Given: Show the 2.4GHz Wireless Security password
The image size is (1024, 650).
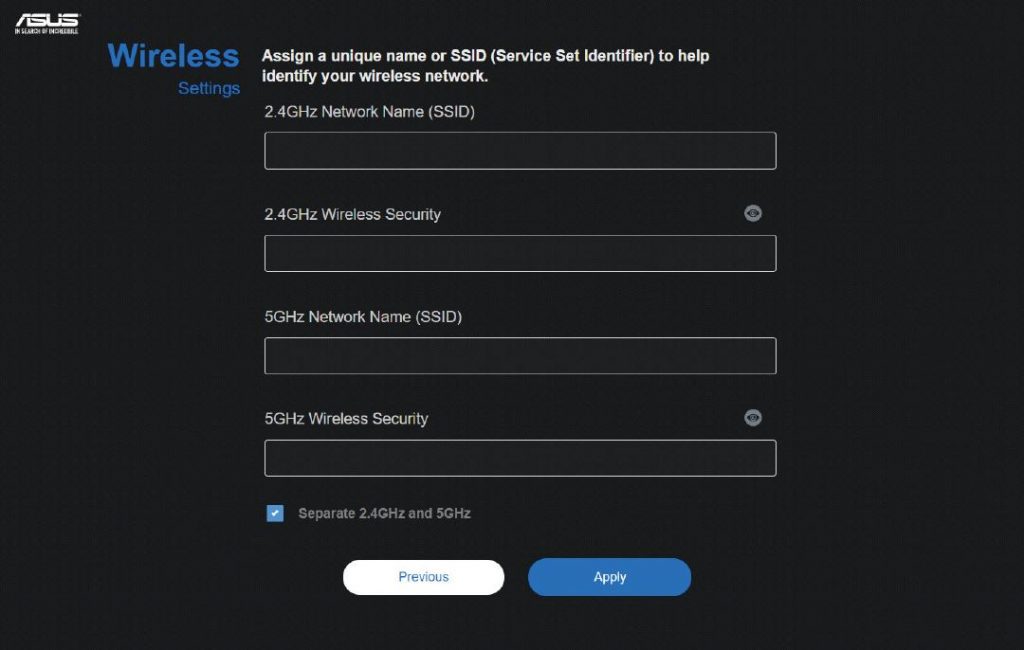Looking at the screenshot, I should pyautogui.click(x=752, y=213).
